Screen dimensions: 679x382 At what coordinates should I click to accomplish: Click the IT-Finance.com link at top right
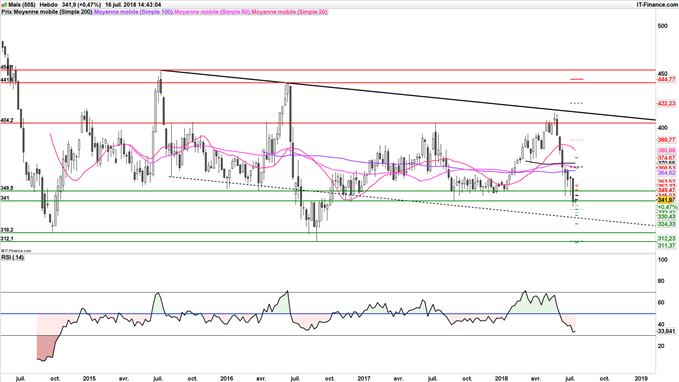click(x=656, y=5)
